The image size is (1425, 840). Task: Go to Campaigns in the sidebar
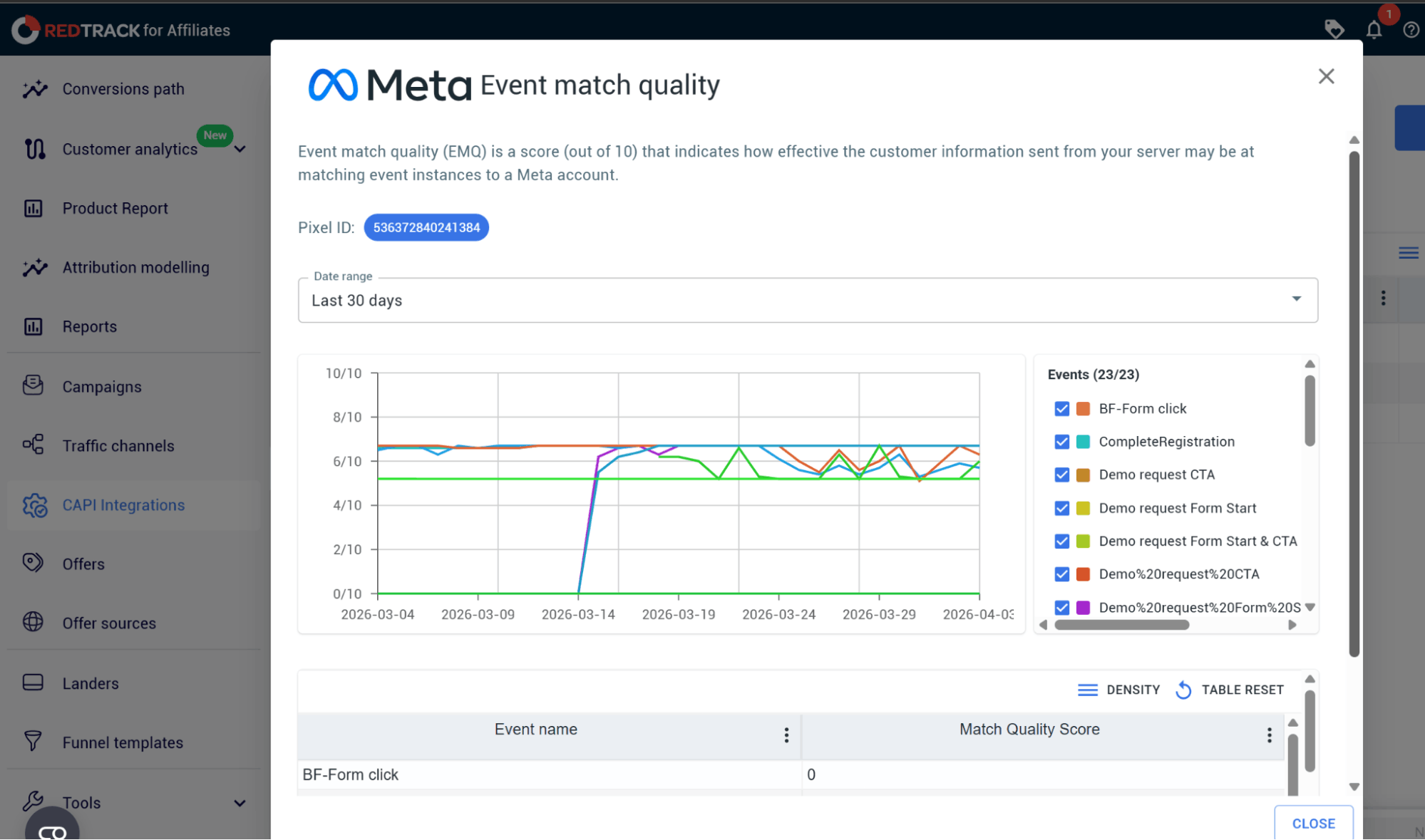coord(101,387)
